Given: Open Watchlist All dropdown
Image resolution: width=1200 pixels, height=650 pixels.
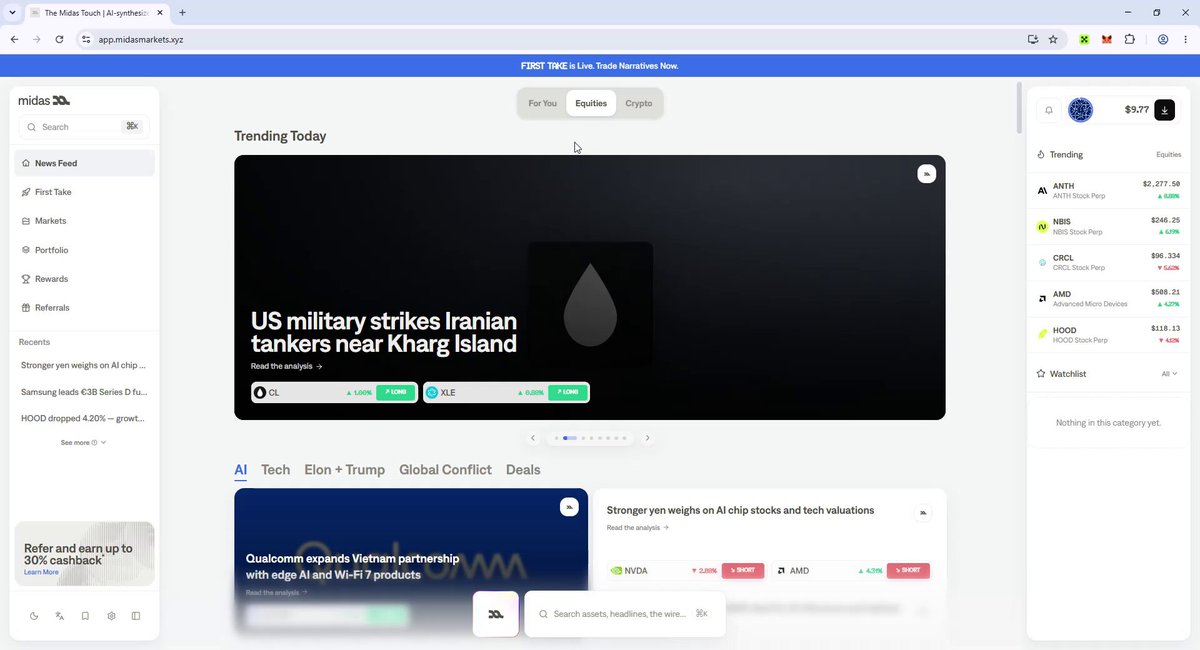Looking at the screenshot, I should [x=1169, y=374].
